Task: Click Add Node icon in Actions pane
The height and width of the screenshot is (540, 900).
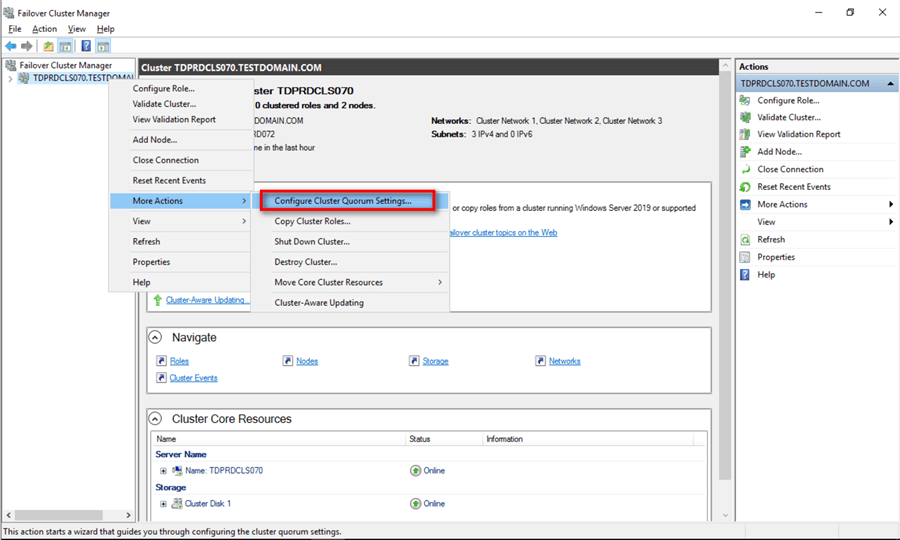Action: pyautogui.click(x=745, y=152)
